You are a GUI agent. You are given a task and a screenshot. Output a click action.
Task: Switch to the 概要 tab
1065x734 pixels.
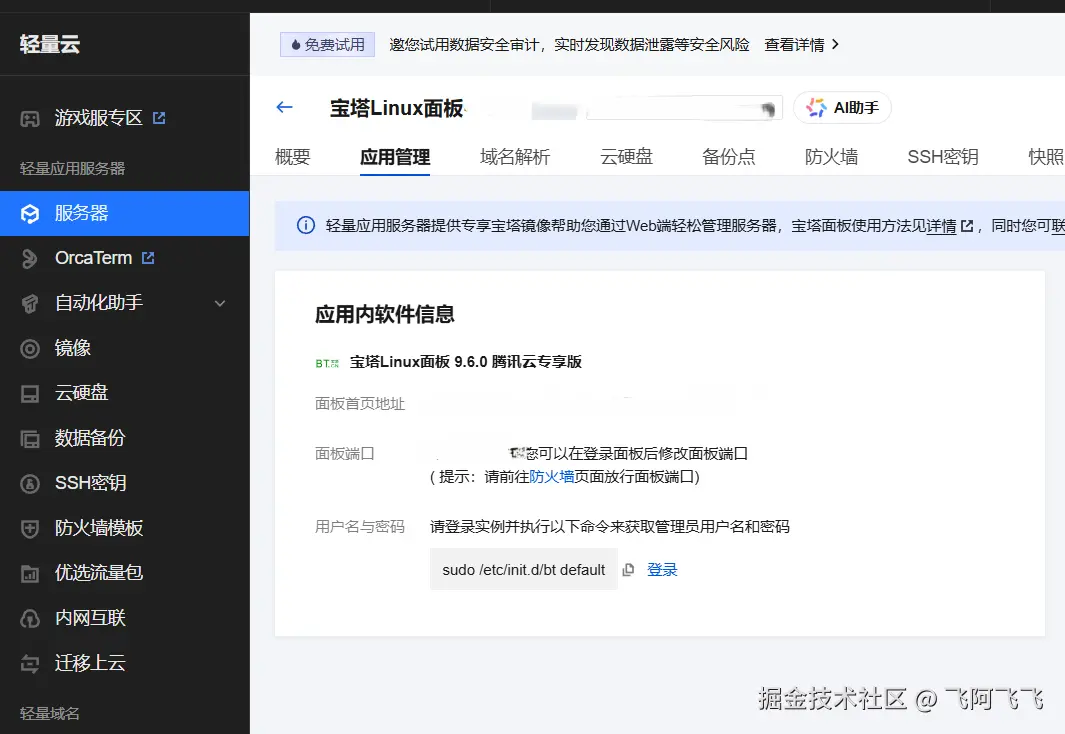pos(293,157)
